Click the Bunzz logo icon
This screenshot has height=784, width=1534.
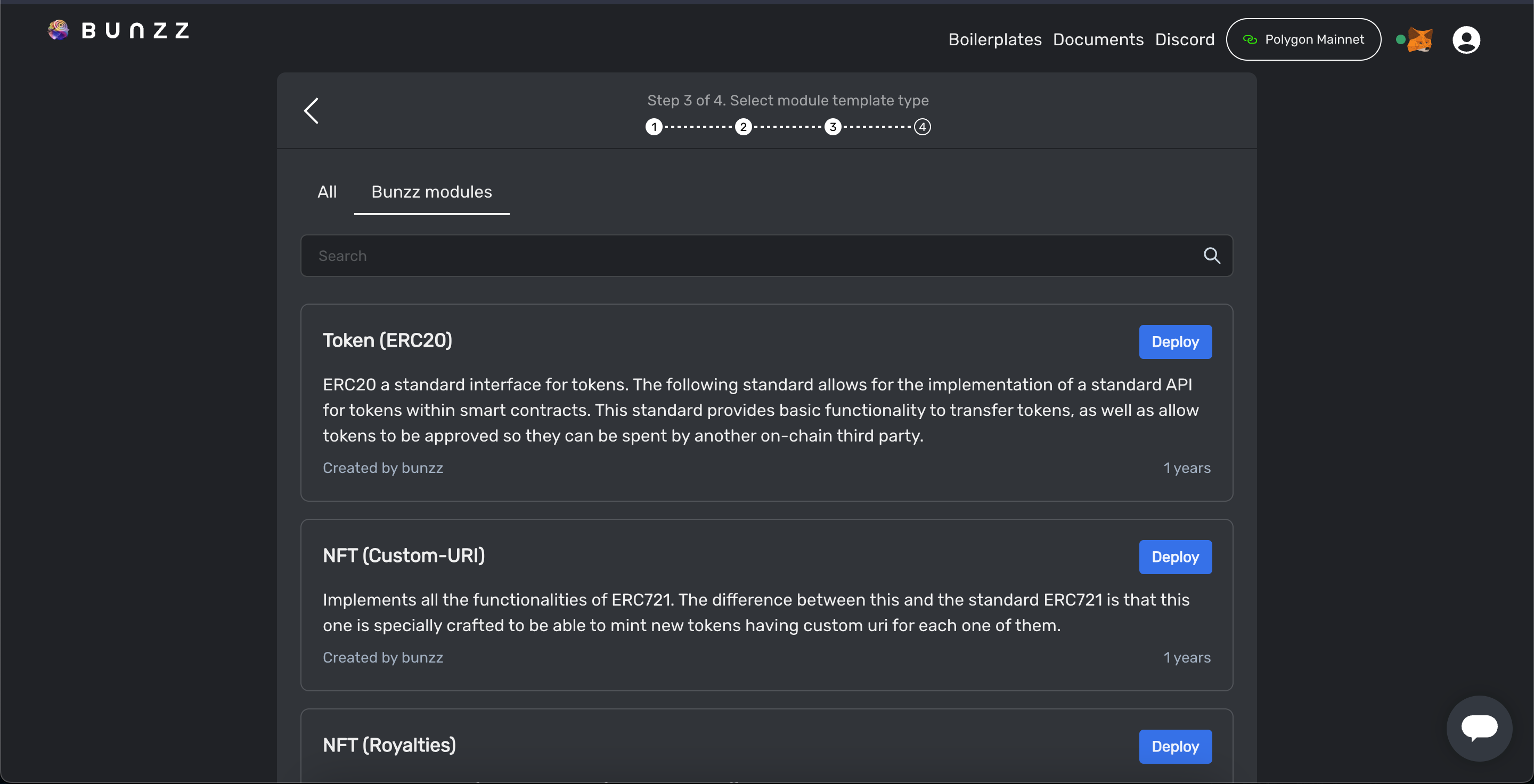(59, 30)
